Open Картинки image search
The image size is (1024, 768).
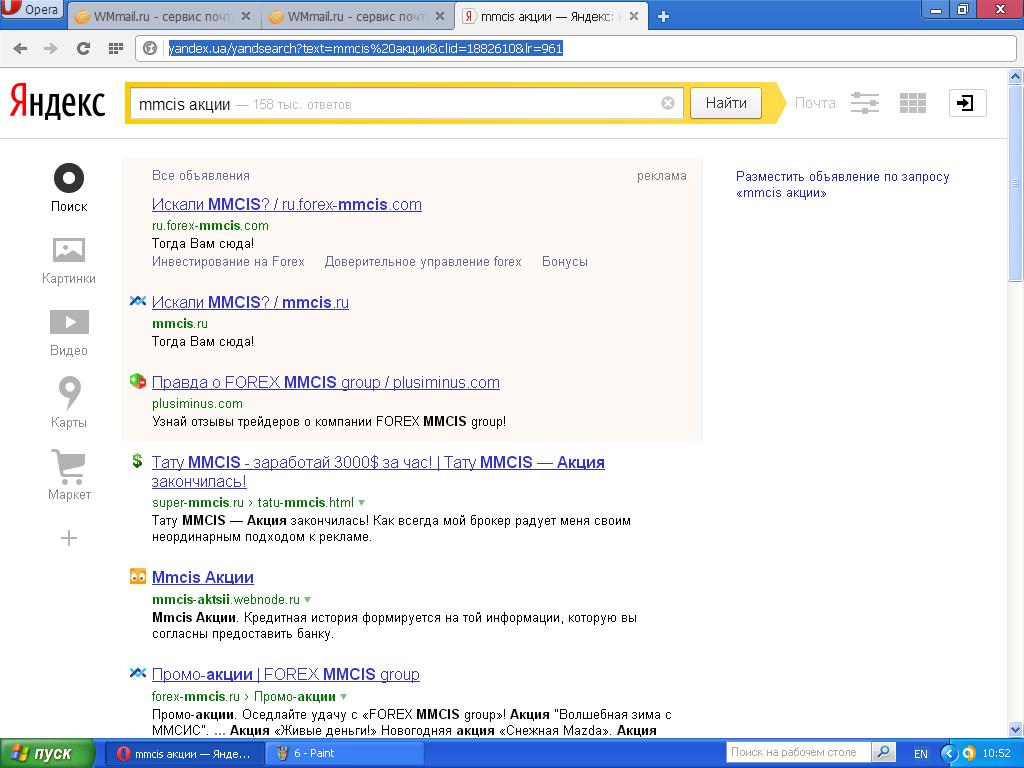[x=69, y=261]
